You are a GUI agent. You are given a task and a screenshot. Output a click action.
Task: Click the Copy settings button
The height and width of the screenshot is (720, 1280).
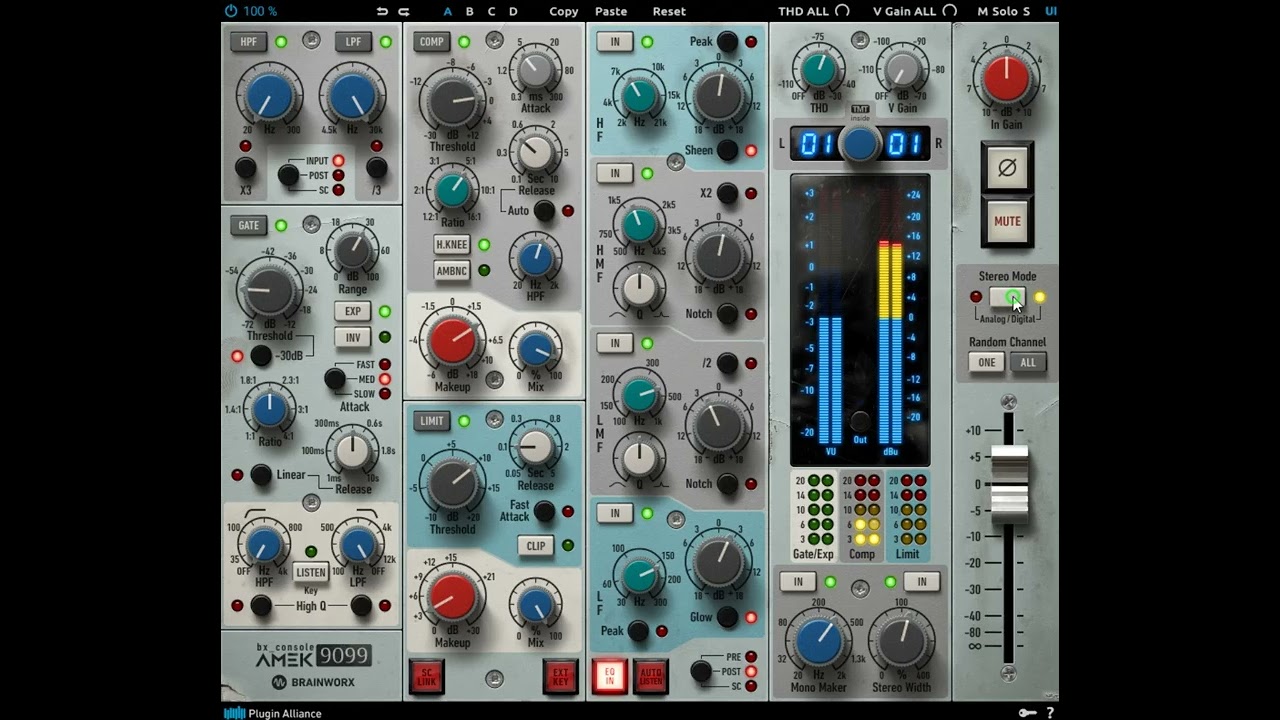(564, 11)
